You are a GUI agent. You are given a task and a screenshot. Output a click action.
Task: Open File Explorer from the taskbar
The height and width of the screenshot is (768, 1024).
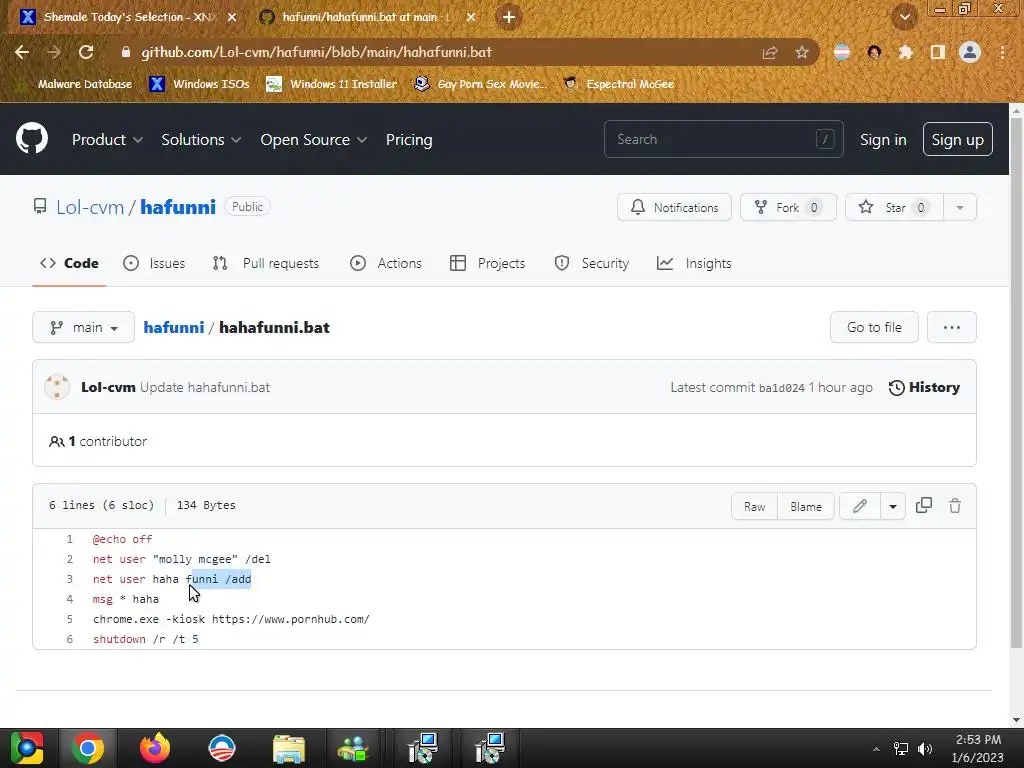[x=289, y=748]
